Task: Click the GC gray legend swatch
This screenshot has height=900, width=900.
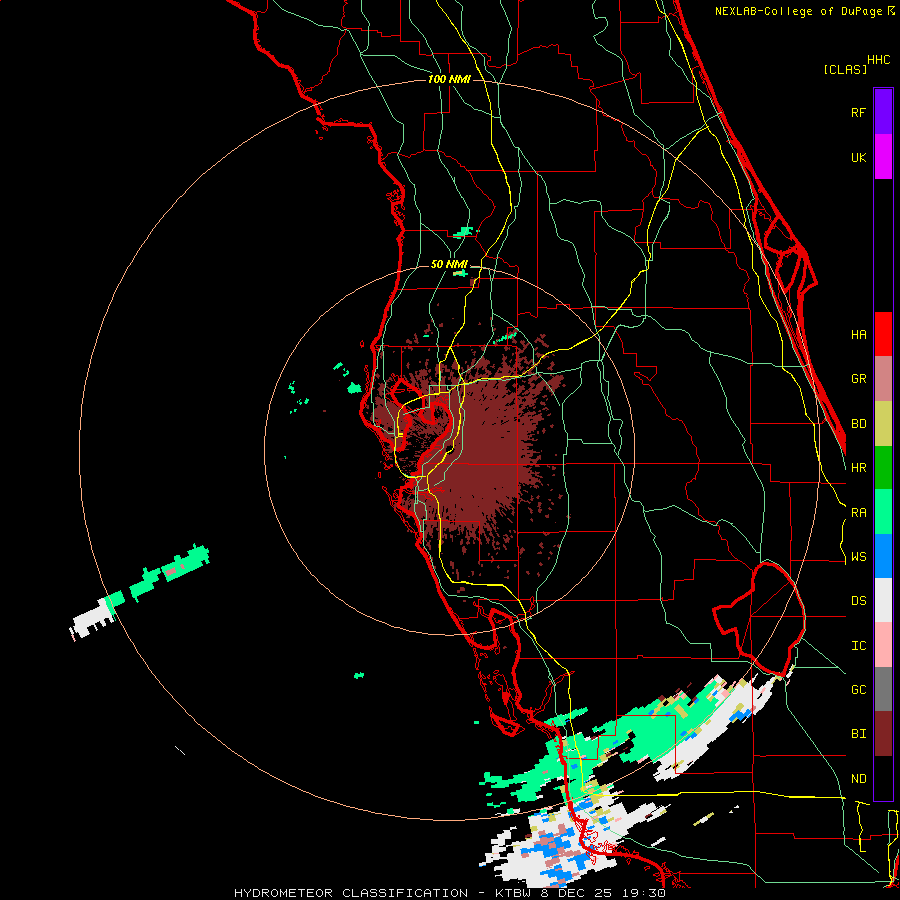Action: (x=883, y=689)
